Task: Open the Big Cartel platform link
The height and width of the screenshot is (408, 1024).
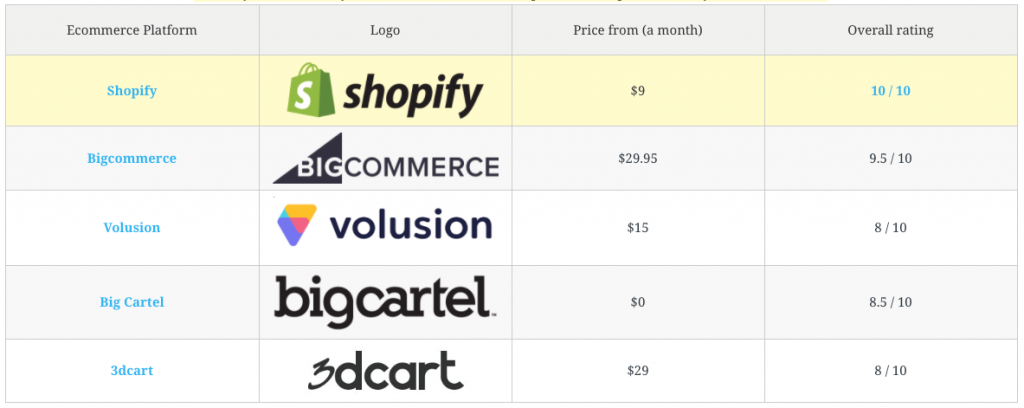Action: point(132,302)
